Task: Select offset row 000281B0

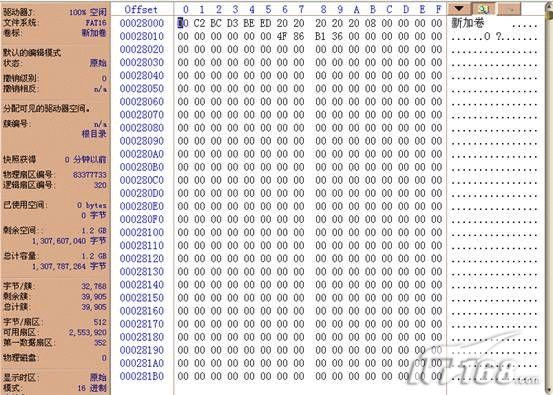Action: [x=142, y=376]
